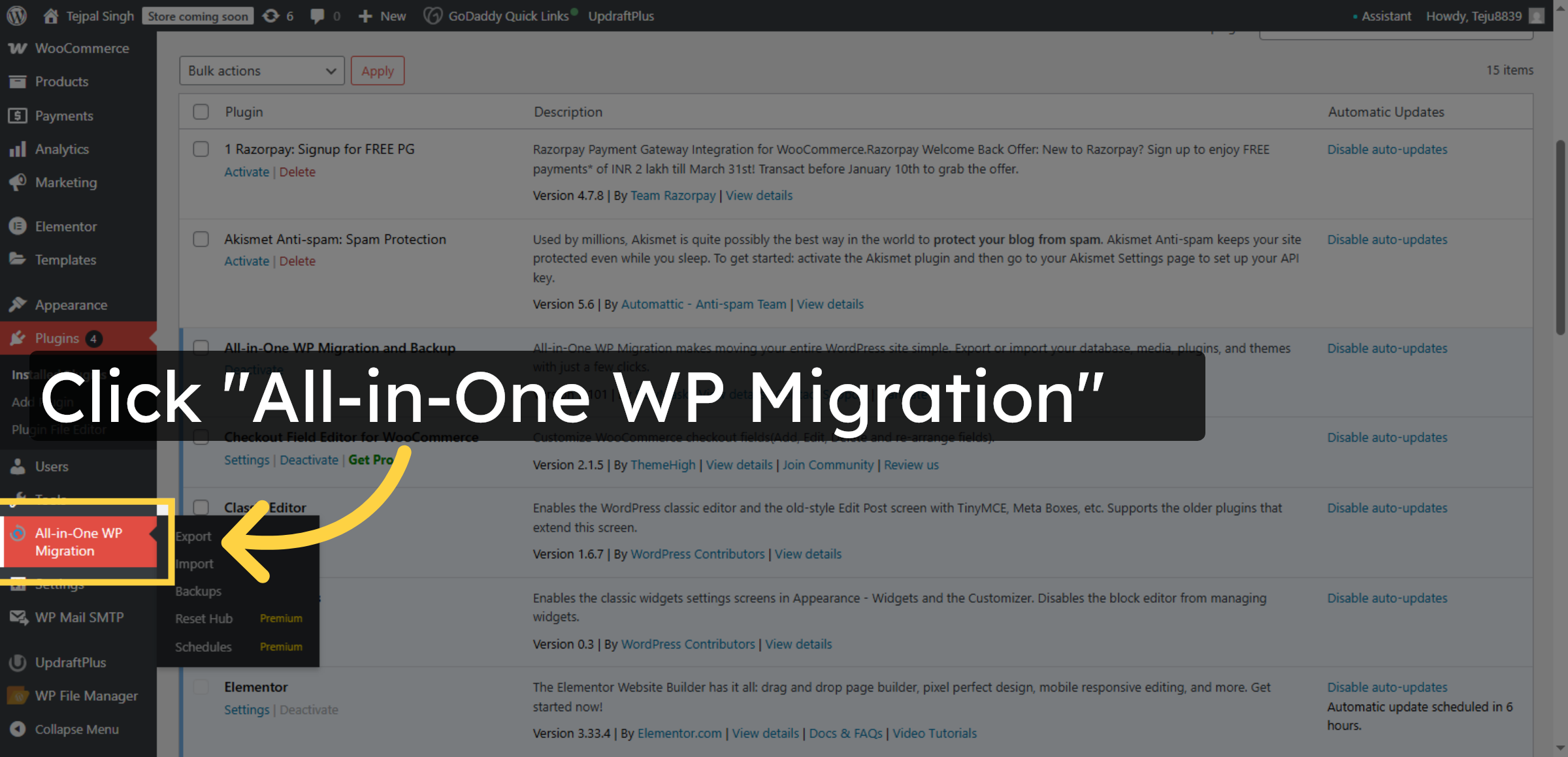Disable auto-updates for Elementor

pos(1386,687)
